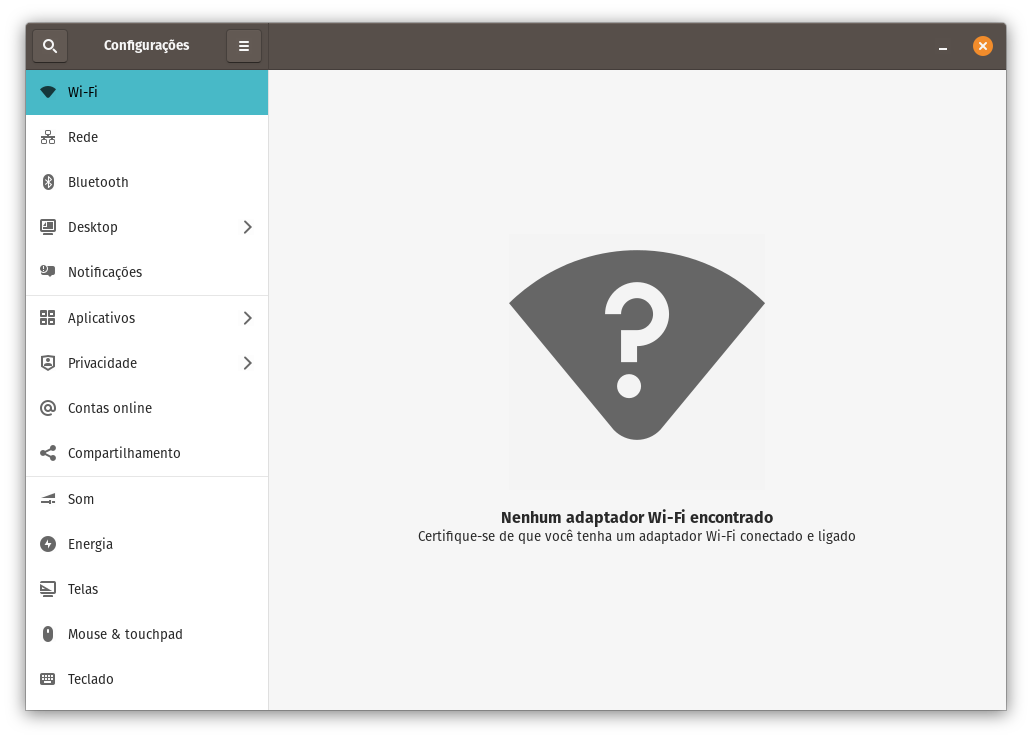Close the Configurações window
The image size is (1032, 739).
[x=983, y=46]
